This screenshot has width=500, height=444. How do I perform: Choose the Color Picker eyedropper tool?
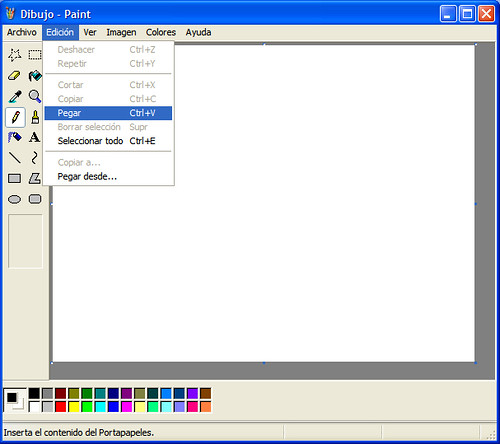pos(15,97)
